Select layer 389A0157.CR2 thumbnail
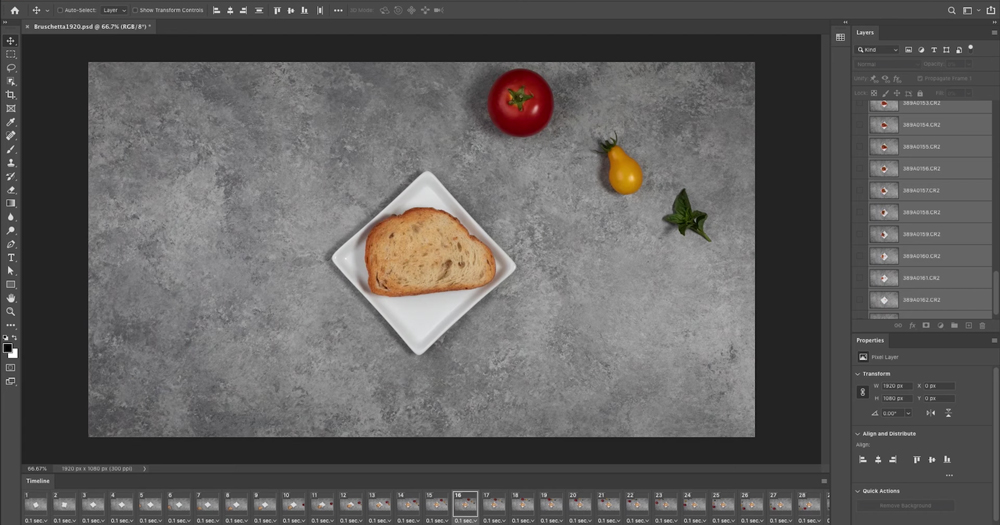 point(884,191)
